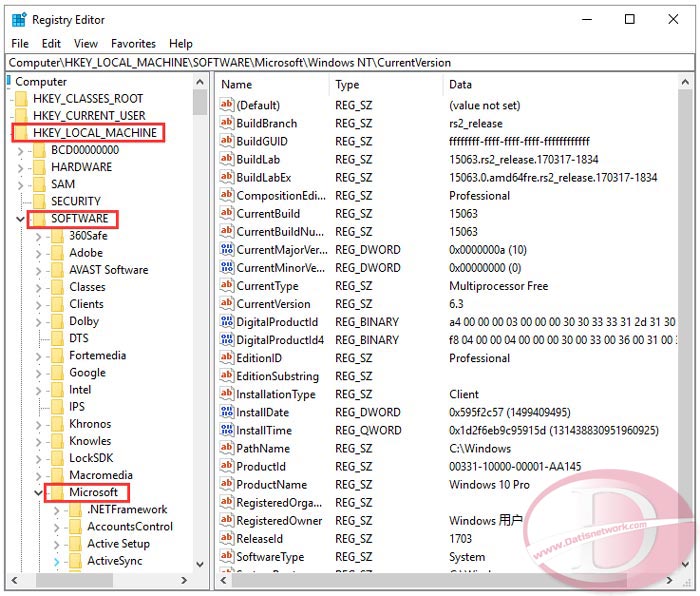Click values pane scroll up arrow
The height and width of the screenshot is (596, 700).
point(685,82)
